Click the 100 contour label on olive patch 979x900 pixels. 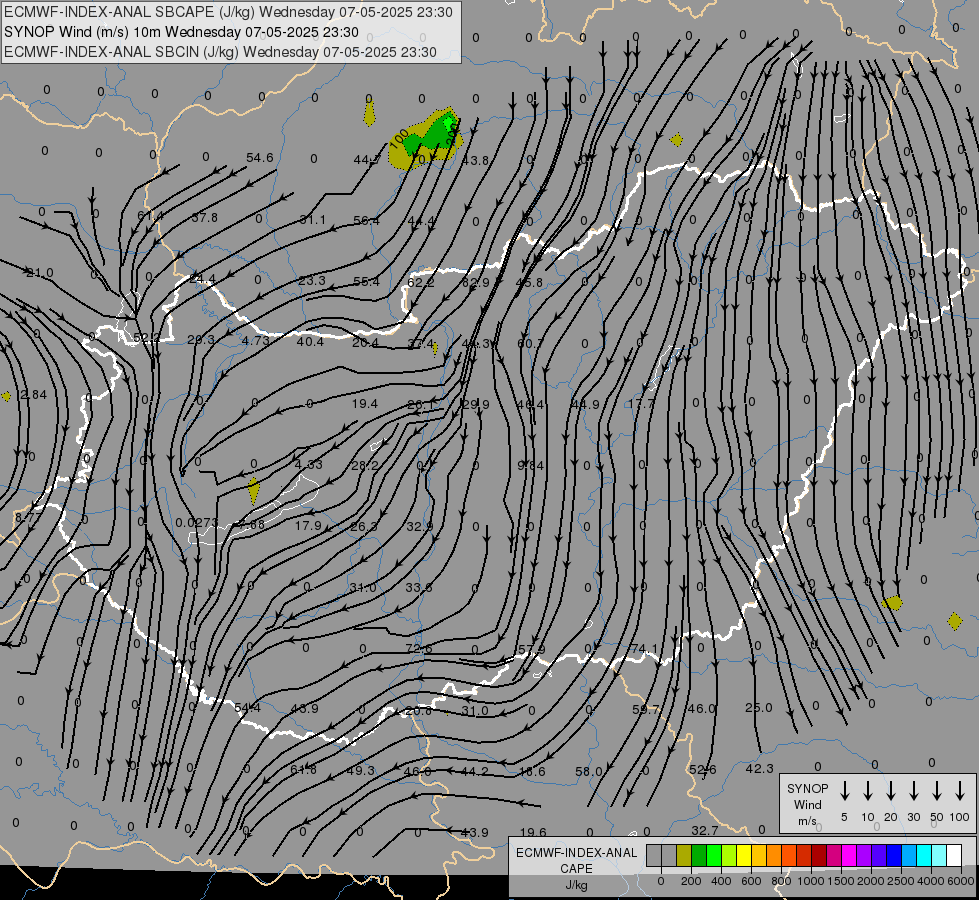tap(398, 138)
